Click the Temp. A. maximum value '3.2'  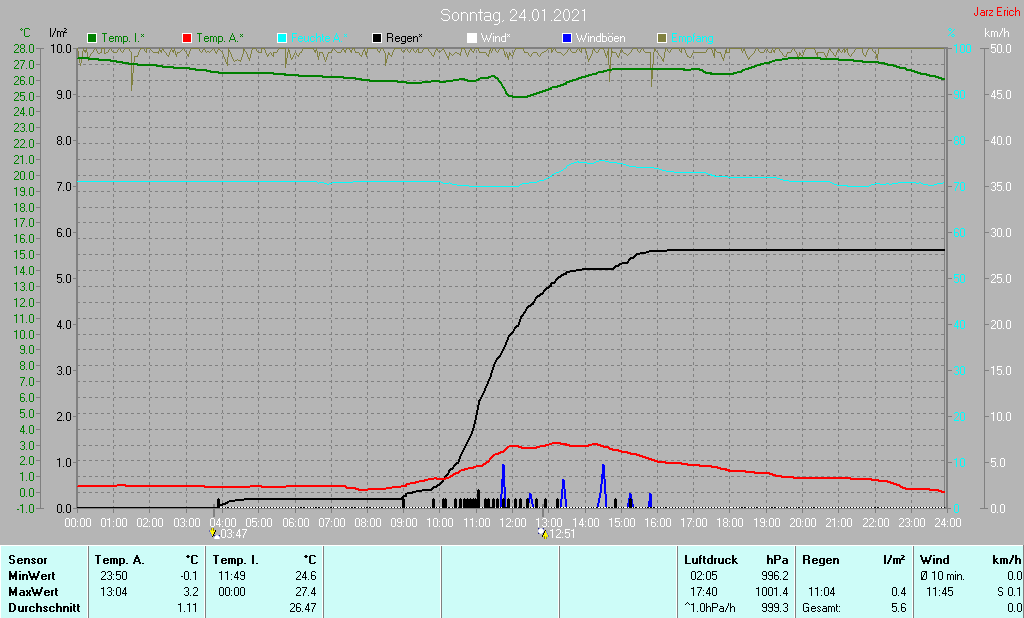[190, 592]
